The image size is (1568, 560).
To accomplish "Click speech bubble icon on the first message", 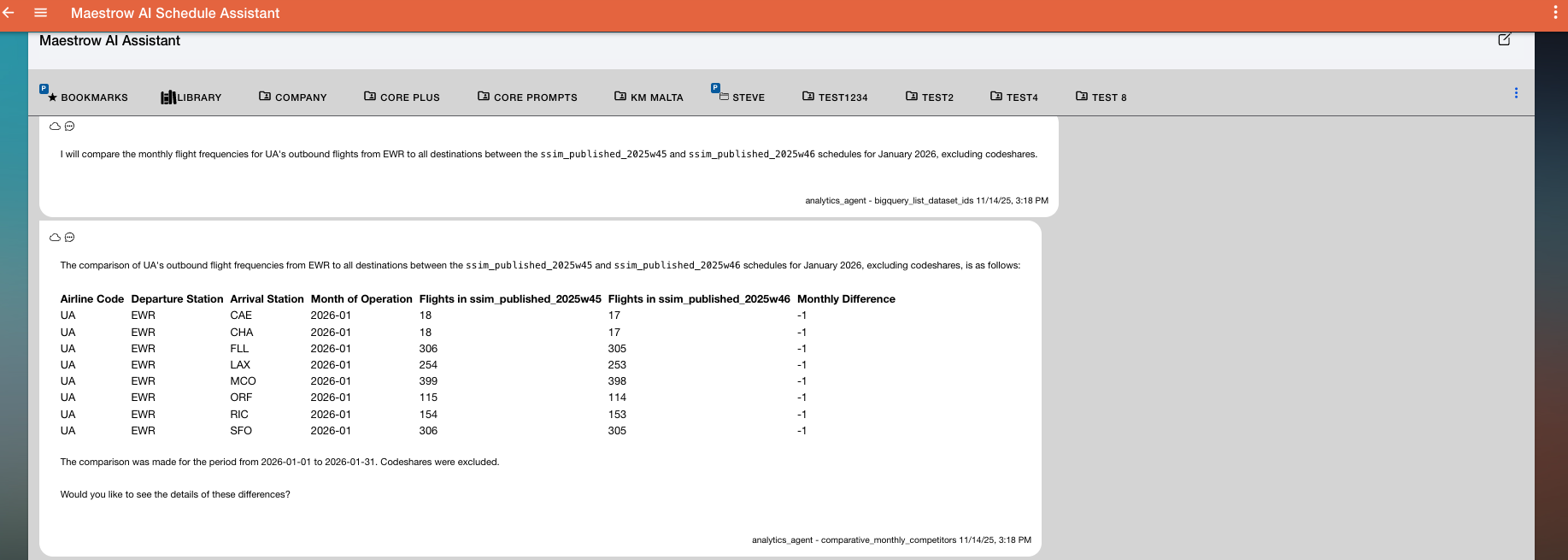I will pos(70,126).
